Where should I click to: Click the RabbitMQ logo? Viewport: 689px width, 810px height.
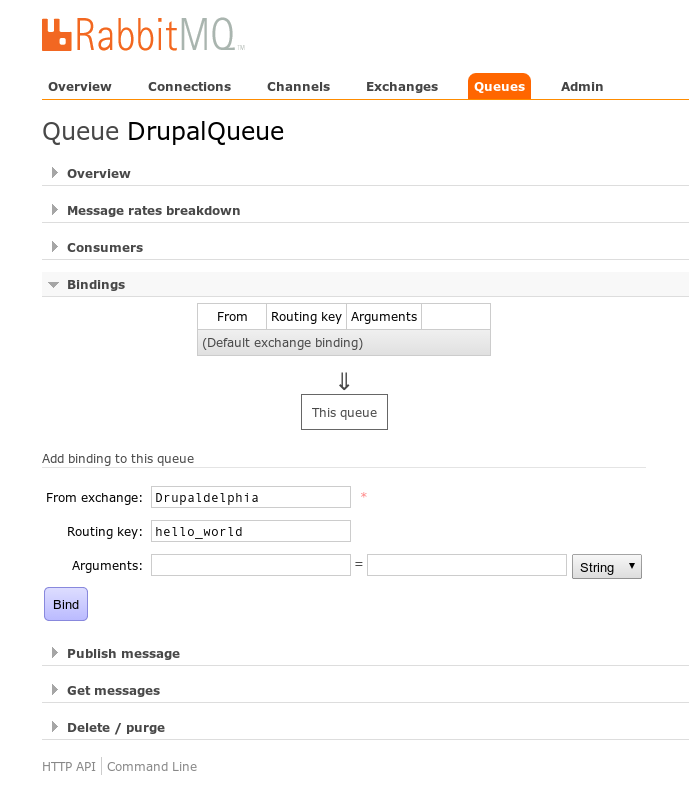pos(144,35)
